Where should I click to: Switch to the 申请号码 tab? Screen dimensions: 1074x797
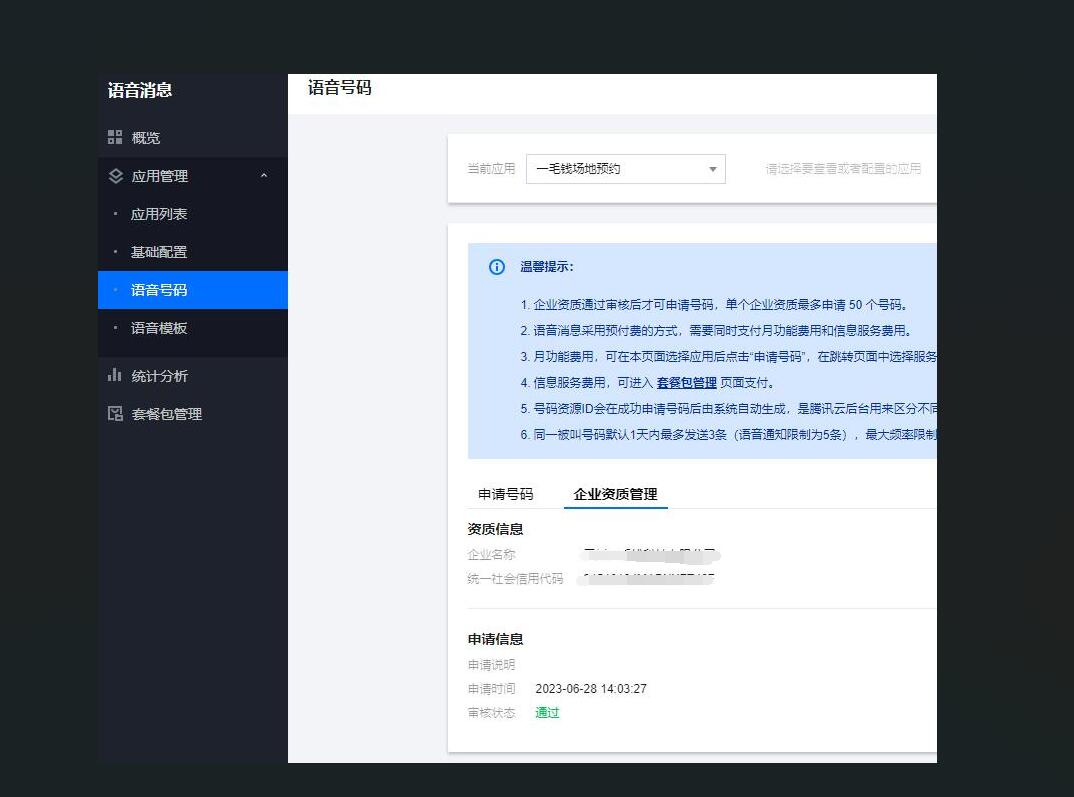coord(505,494)
